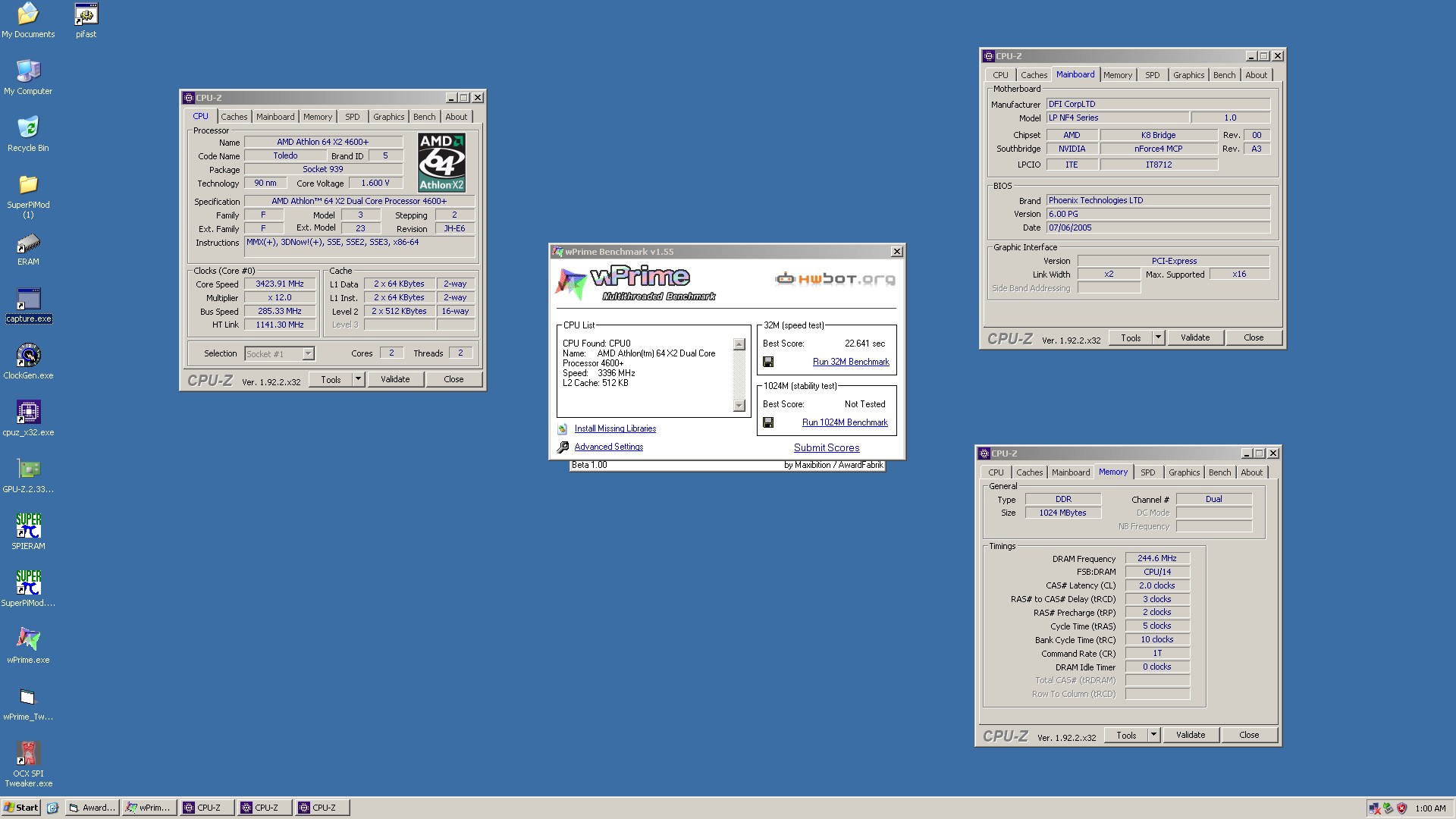Open Caches tab in Memory window
The width and height of the screenshot is (1456, 819).
point(1030,472)
